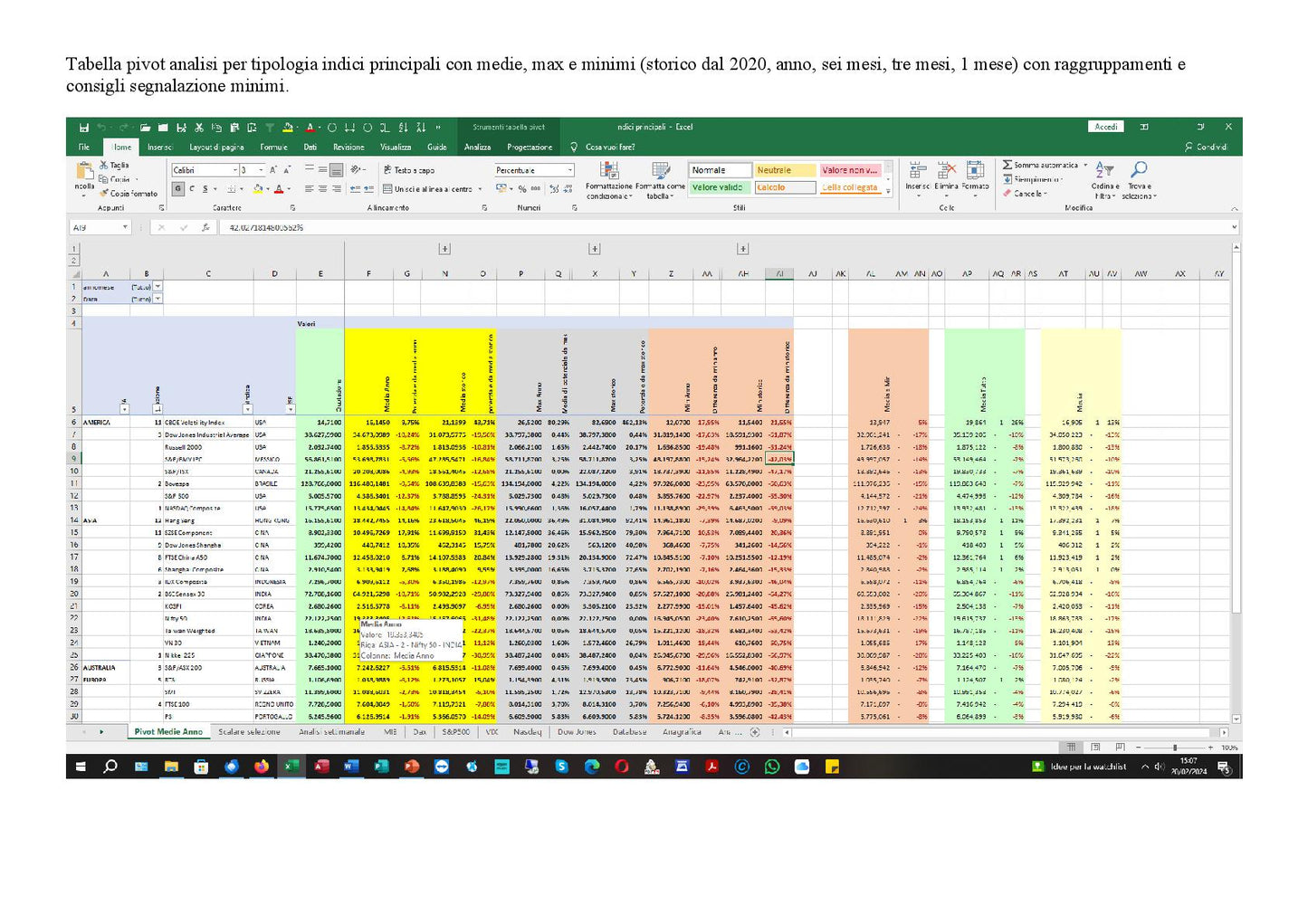Expand the plus outline group above column X
1308x924 pixels.
pos(595,248)
